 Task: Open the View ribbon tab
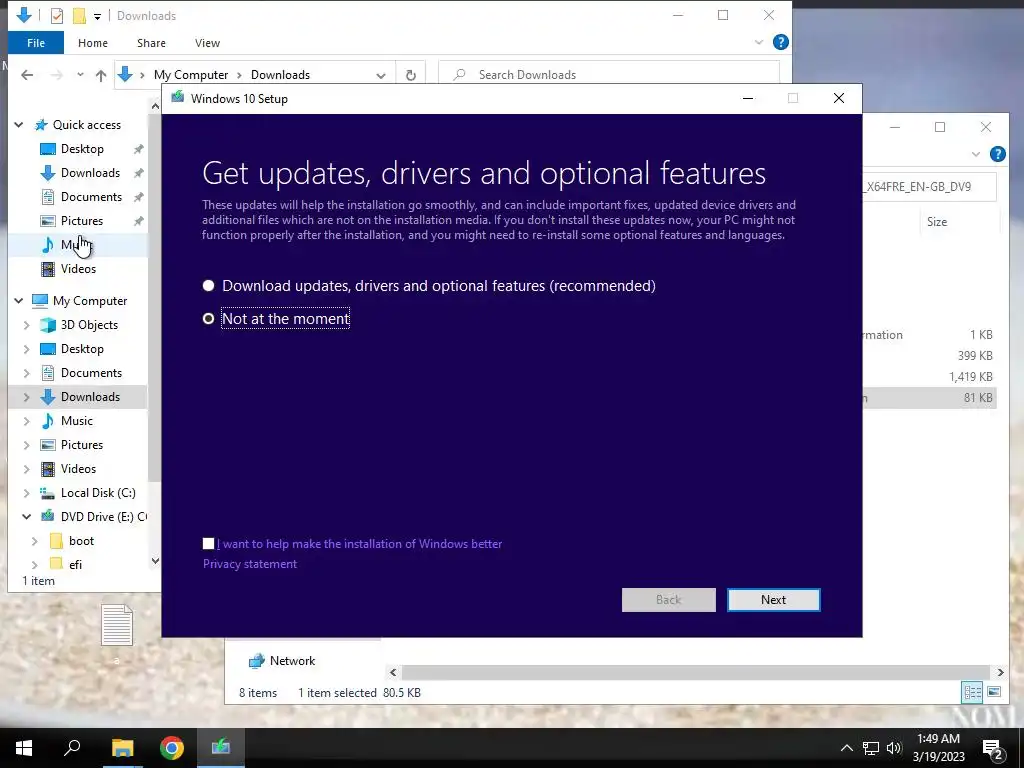click(x=207, y=43)
